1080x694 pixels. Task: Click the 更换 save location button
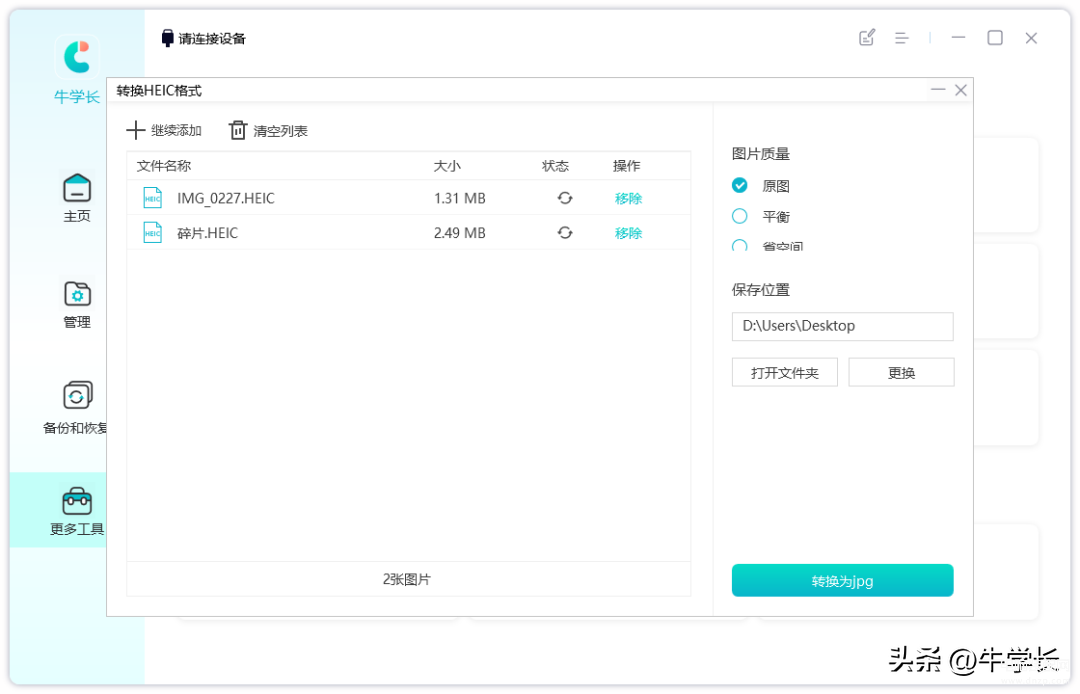901,372
